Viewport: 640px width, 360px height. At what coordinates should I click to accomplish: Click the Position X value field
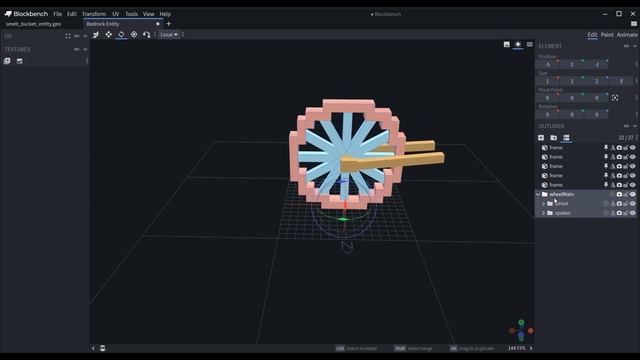pos(548,64)
